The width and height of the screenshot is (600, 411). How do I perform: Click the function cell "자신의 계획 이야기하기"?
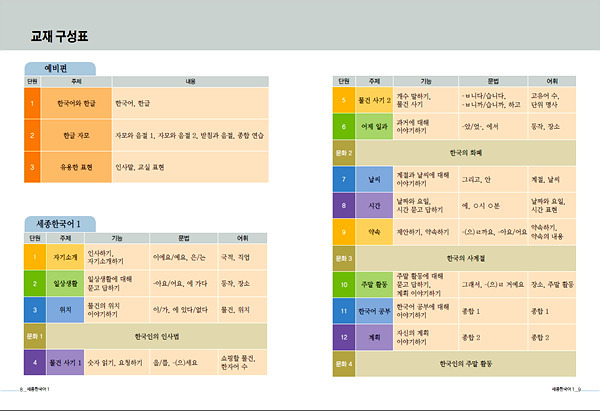click(426, 337)
